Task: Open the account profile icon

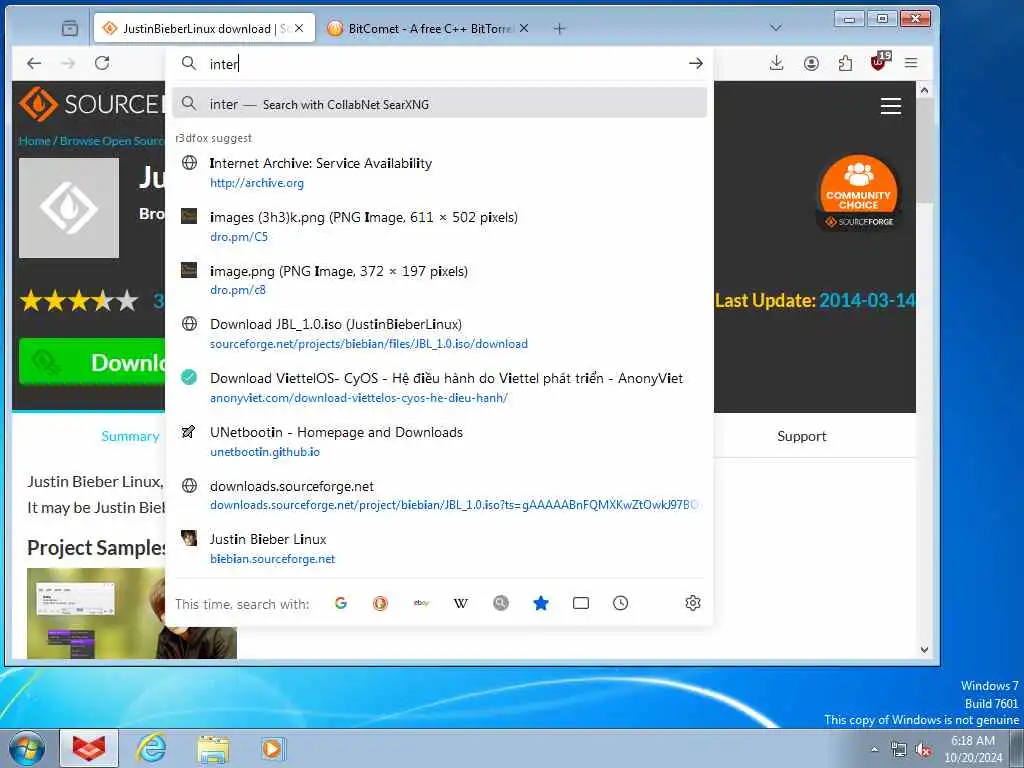Action: pos(811,63)
